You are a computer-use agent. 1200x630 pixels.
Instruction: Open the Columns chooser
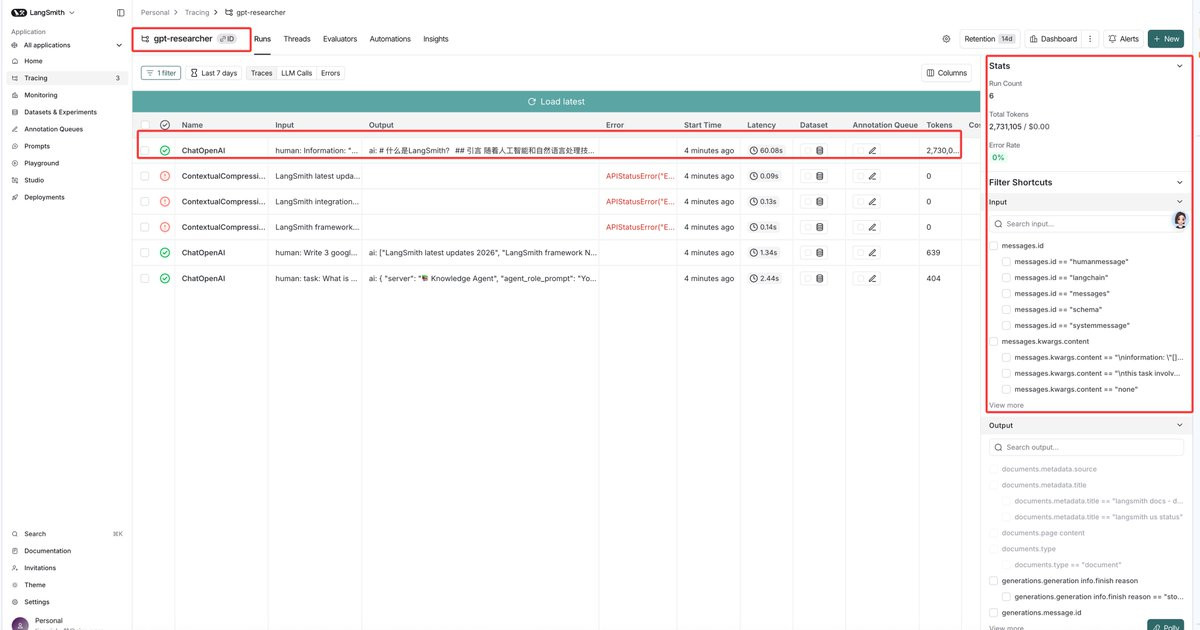946,73
